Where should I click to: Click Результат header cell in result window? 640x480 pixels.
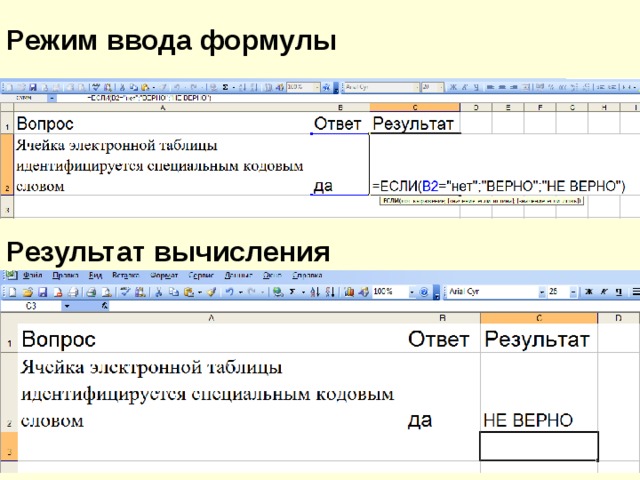coord(539,338)
